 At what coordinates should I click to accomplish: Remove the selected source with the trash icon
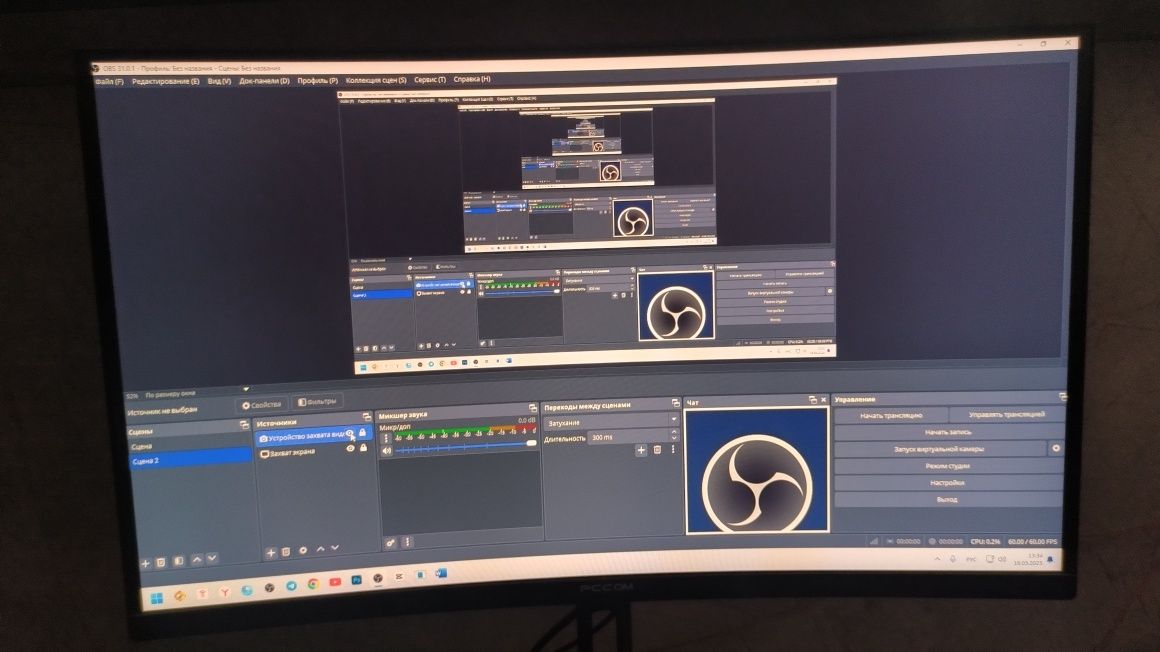[286, 552]
